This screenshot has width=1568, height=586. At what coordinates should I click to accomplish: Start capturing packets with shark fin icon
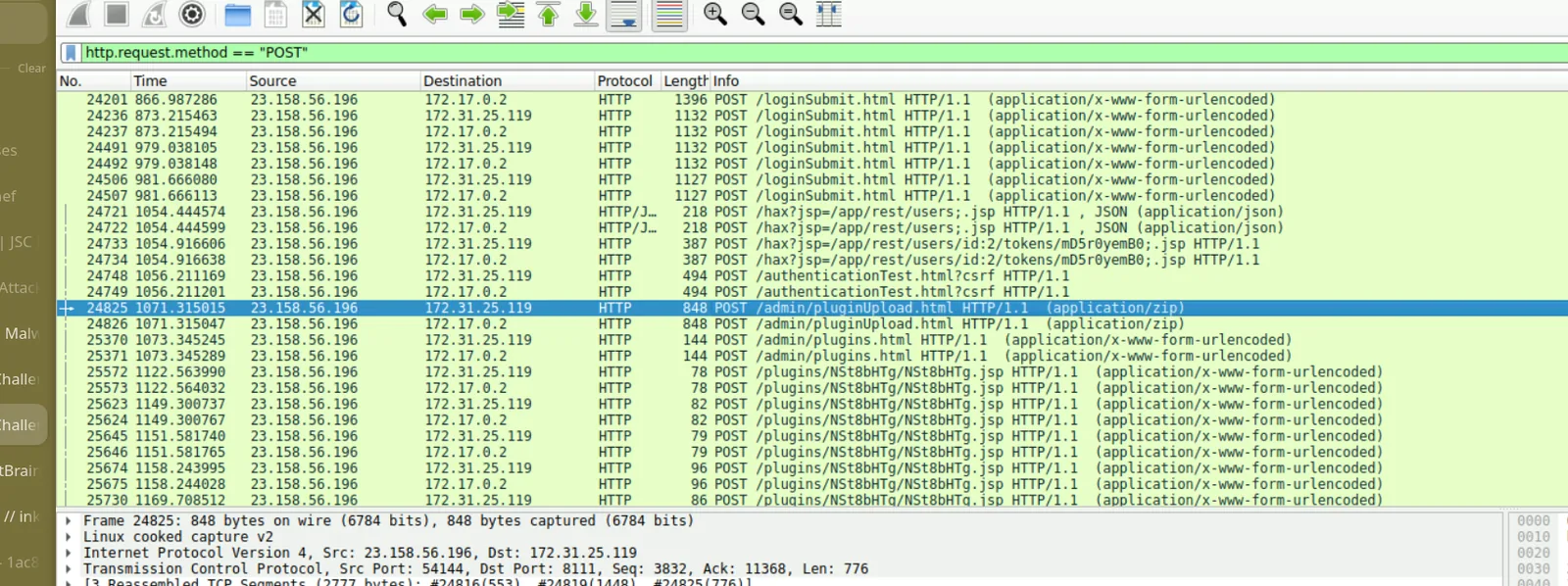tap(79, 14)
